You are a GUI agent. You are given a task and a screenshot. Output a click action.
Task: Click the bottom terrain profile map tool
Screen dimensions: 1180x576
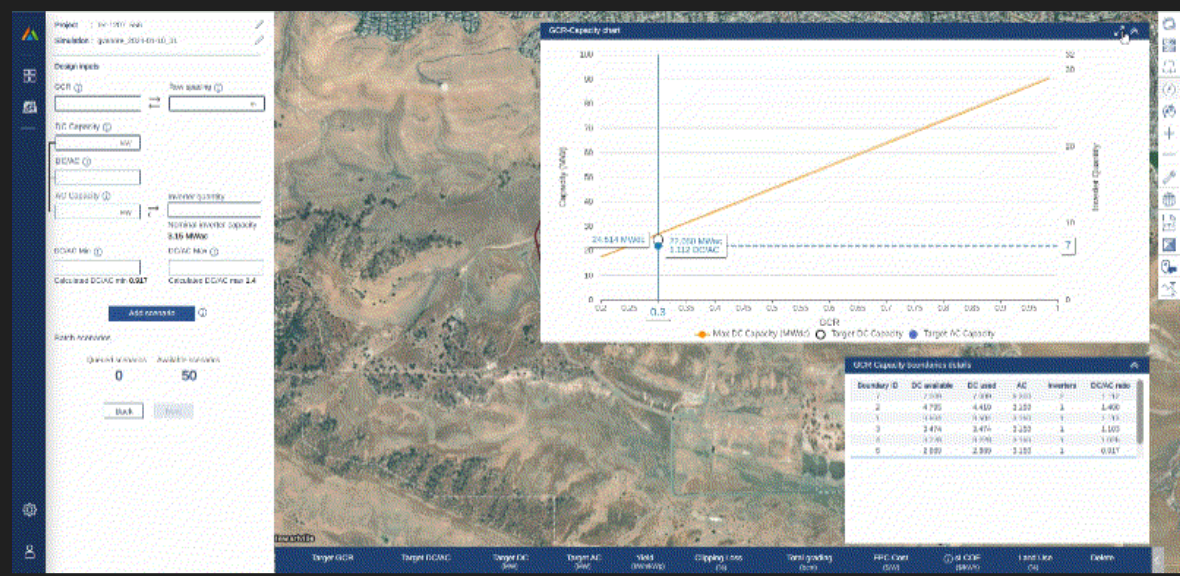coord(1169,288)
